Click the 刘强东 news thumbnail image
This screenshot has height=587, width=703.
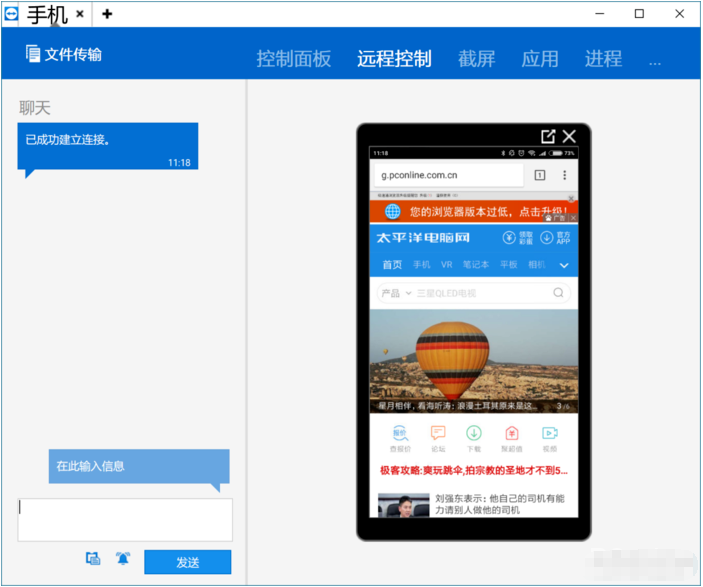point(404,505)
